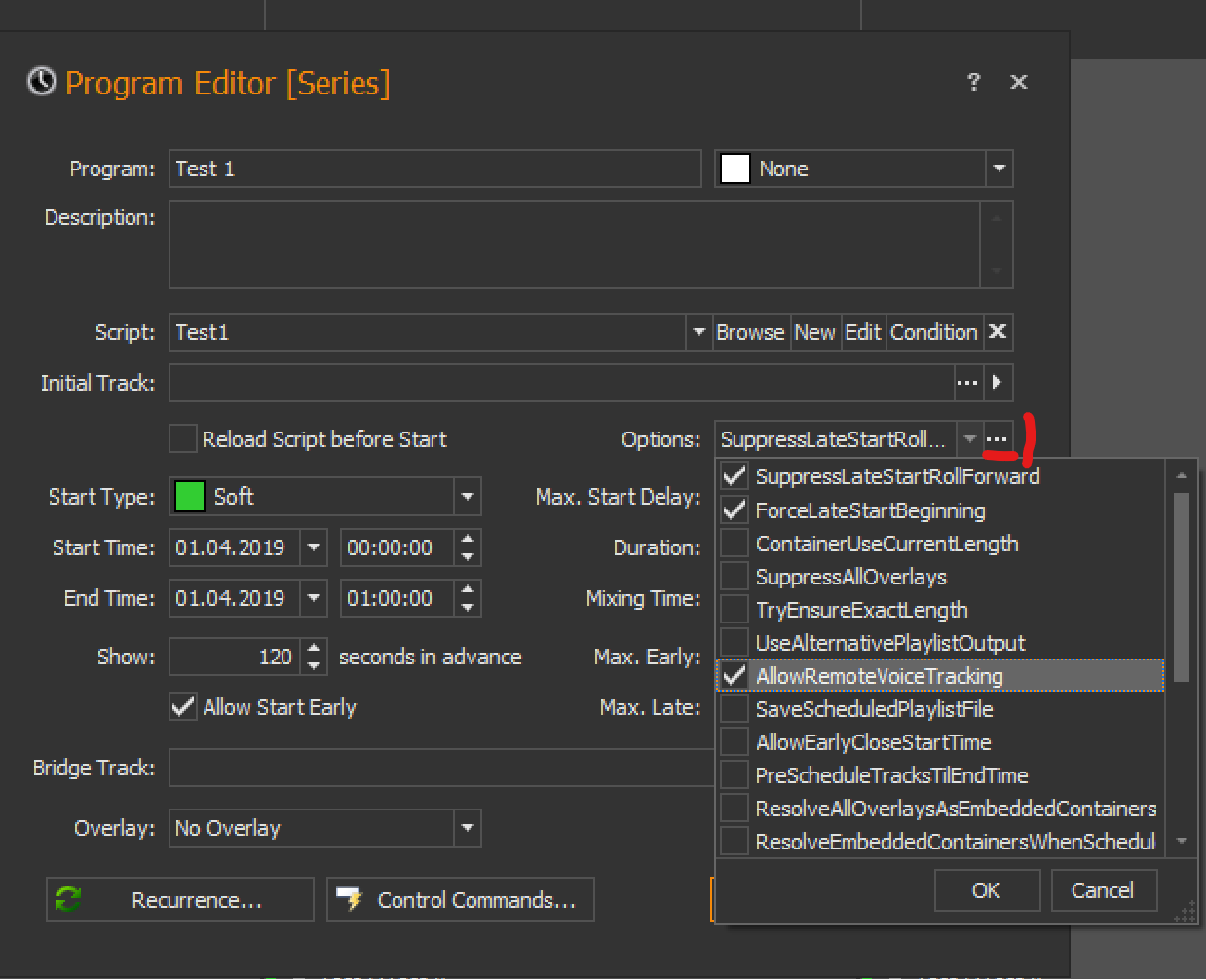1206x980 pixels.
Task: Click the help question mark icon
Action: [x=973, y=83]
